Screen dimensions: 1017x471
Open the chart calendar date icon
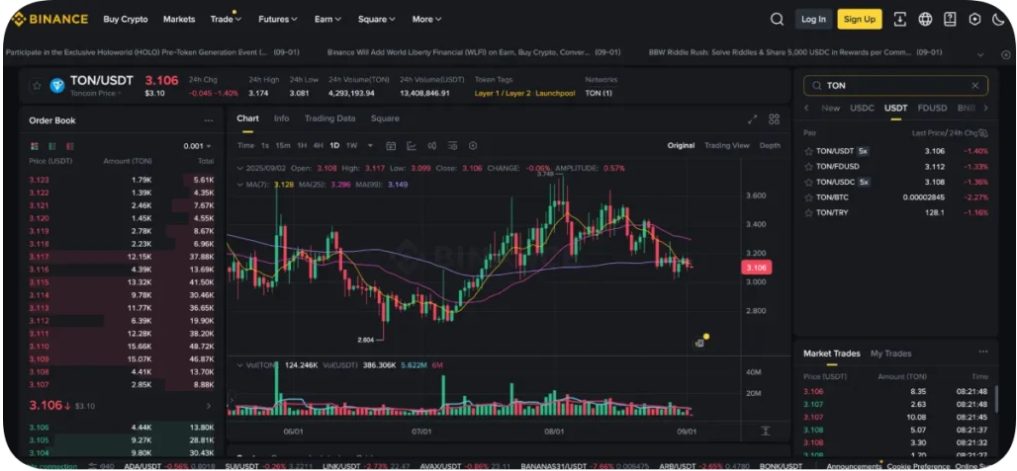pyautogui.click(x=390, y=145)
